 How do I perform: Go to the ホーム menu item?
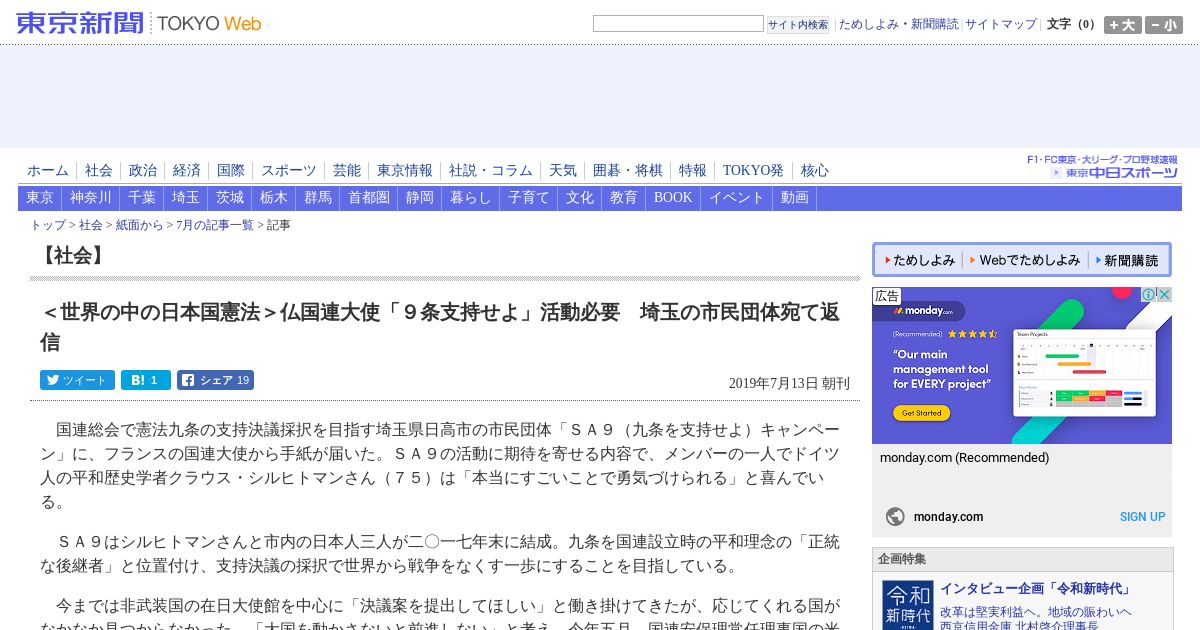point(48,171)
